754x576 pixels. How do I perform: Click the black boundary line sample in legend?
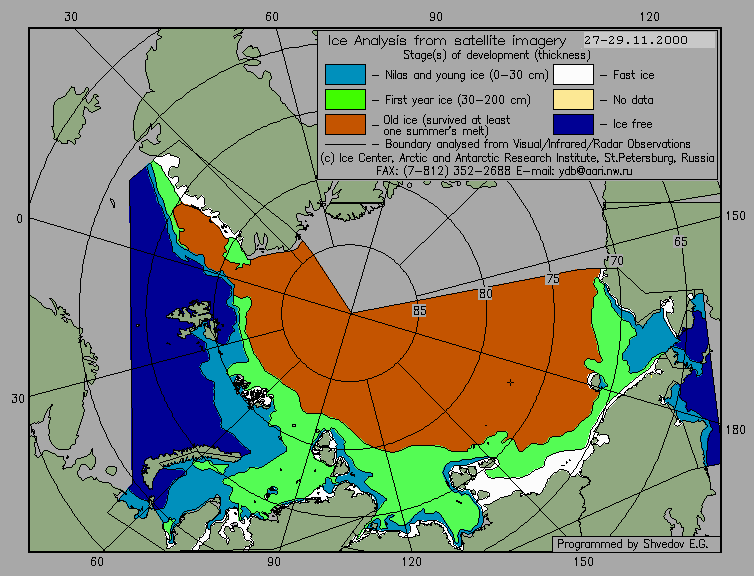click(x=345, y=144)
